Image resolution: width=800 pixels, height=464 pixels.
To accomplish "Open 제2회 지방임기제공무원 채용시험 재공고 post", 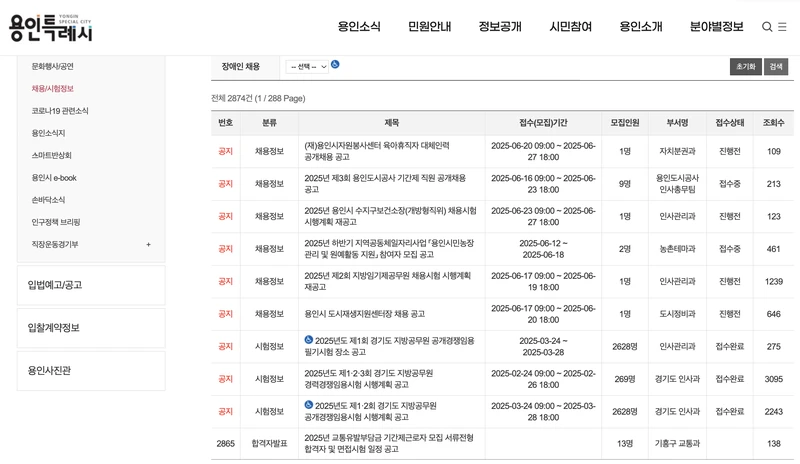I will click(x=388, y=281).
